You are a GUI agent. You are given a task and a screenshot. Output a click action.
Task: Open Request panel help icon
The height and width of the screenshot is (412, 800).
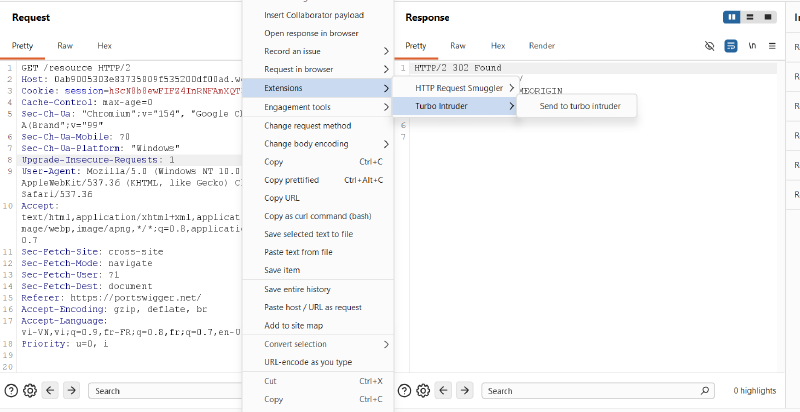11,391
